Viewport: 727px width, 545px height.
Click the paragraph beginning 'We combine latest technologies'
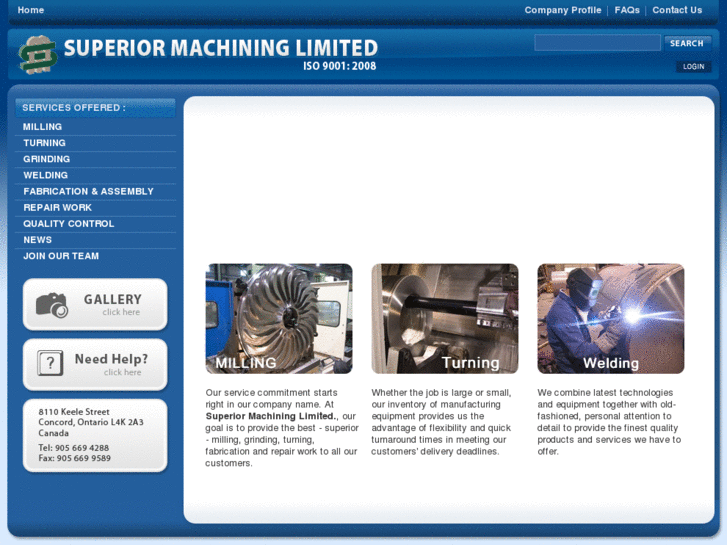coord(609,422)
